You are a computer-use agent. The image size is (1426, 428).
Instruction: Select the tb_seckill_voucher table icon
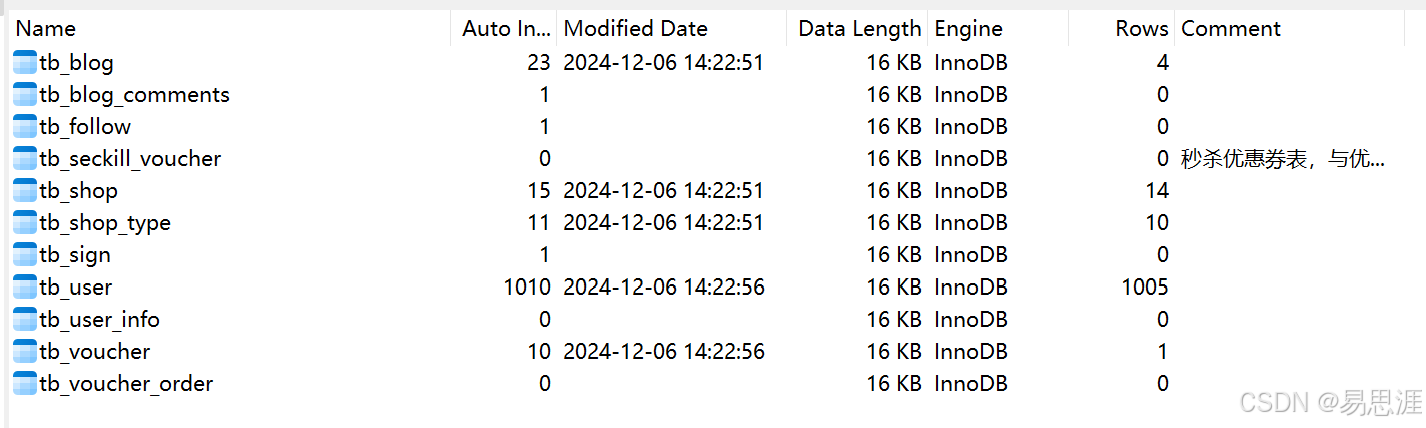(25, 159)
